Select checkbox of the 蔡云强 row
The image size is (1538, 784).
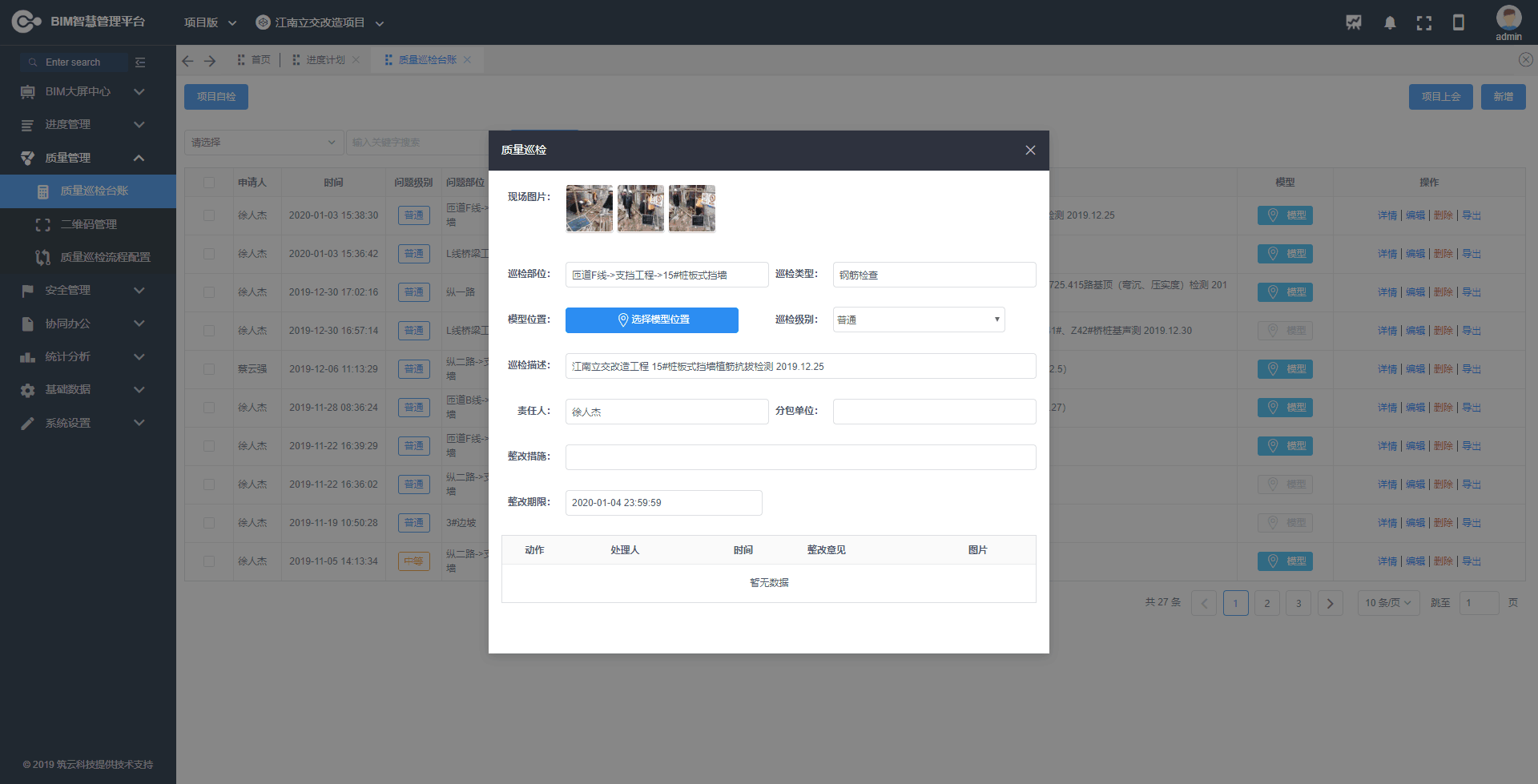[209, 369]
